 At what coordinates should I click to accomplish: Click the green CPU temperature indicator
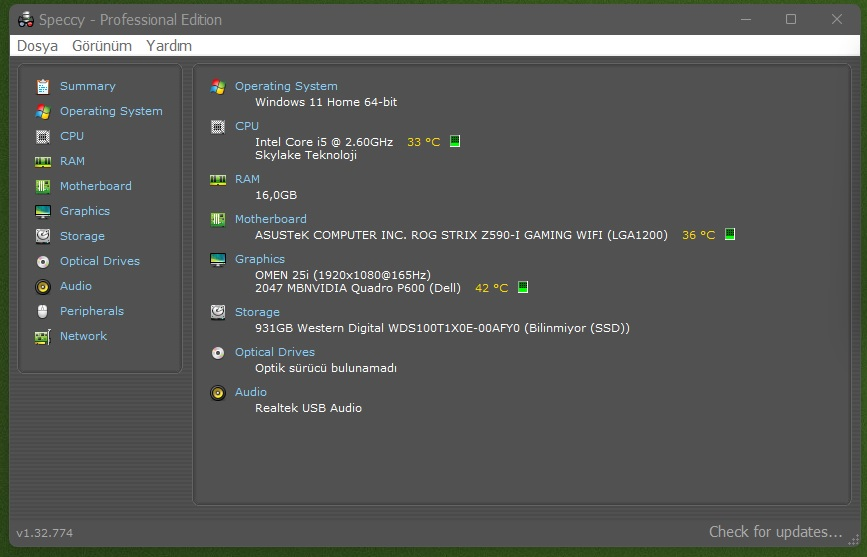pyautogui.click(x=455, y=142)
